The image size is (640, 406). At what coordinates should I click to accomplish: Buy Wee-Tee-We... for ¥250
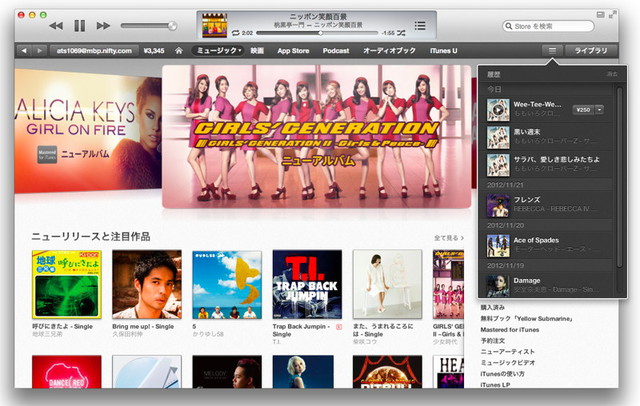click(x=583, y=110)
